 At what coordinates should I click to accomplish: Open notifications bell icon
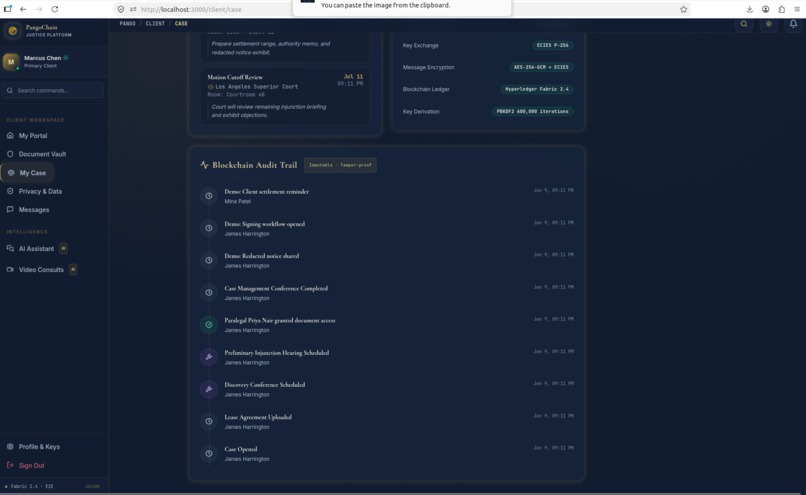pos(793,24)
